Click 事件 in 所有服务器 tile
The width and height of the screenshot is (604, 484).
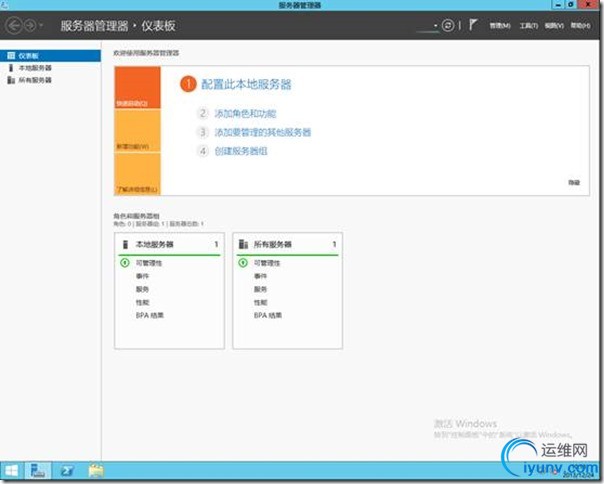coord(260,276)
